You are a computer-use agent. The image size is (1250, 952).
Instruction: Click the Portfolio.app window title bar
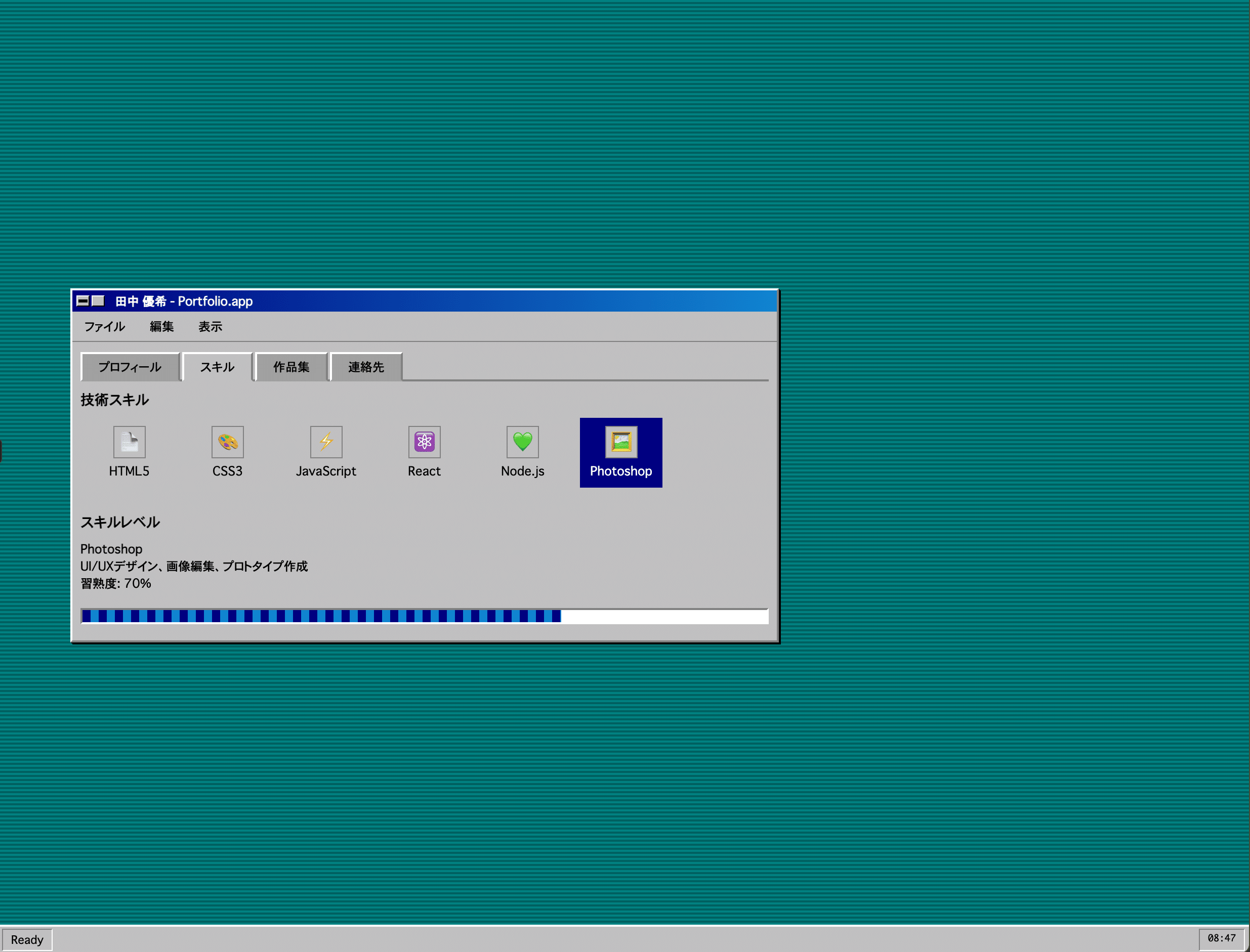click(x=453, y=301)
